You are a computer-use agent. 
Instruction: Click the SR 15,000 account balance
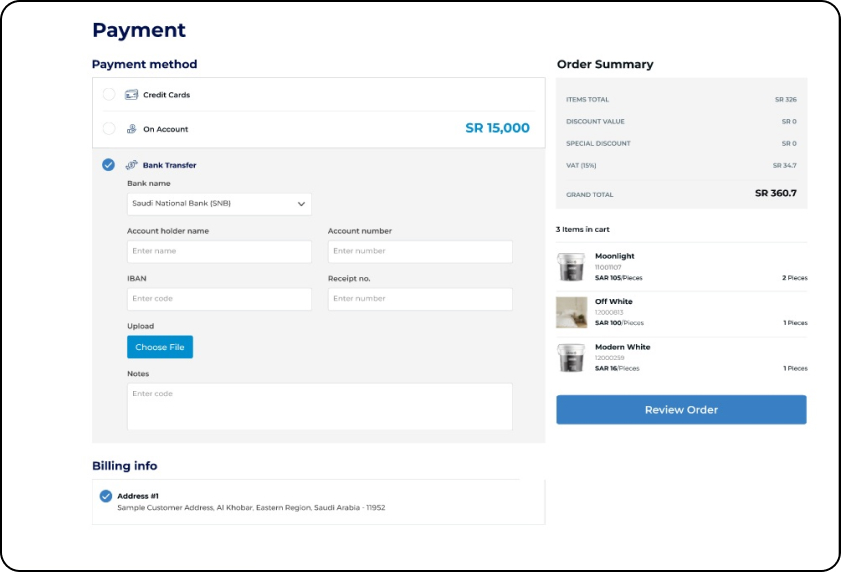[x=497, y=128]
